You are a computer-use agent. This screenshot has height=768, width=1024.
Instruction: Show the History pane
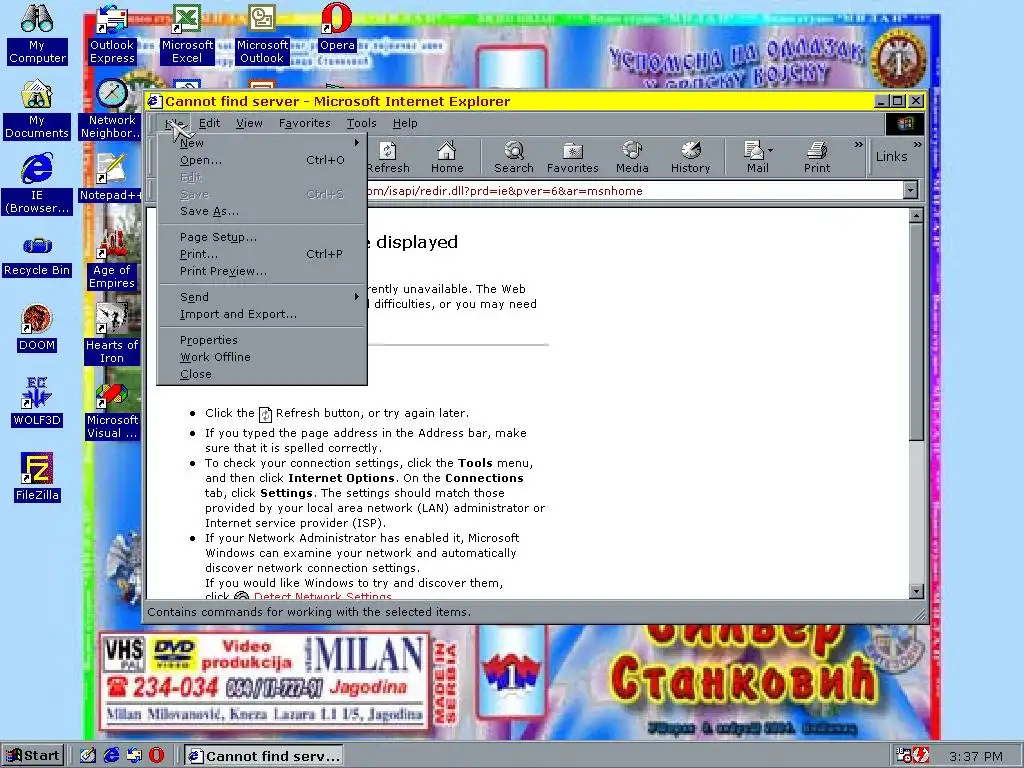(690, 157)
